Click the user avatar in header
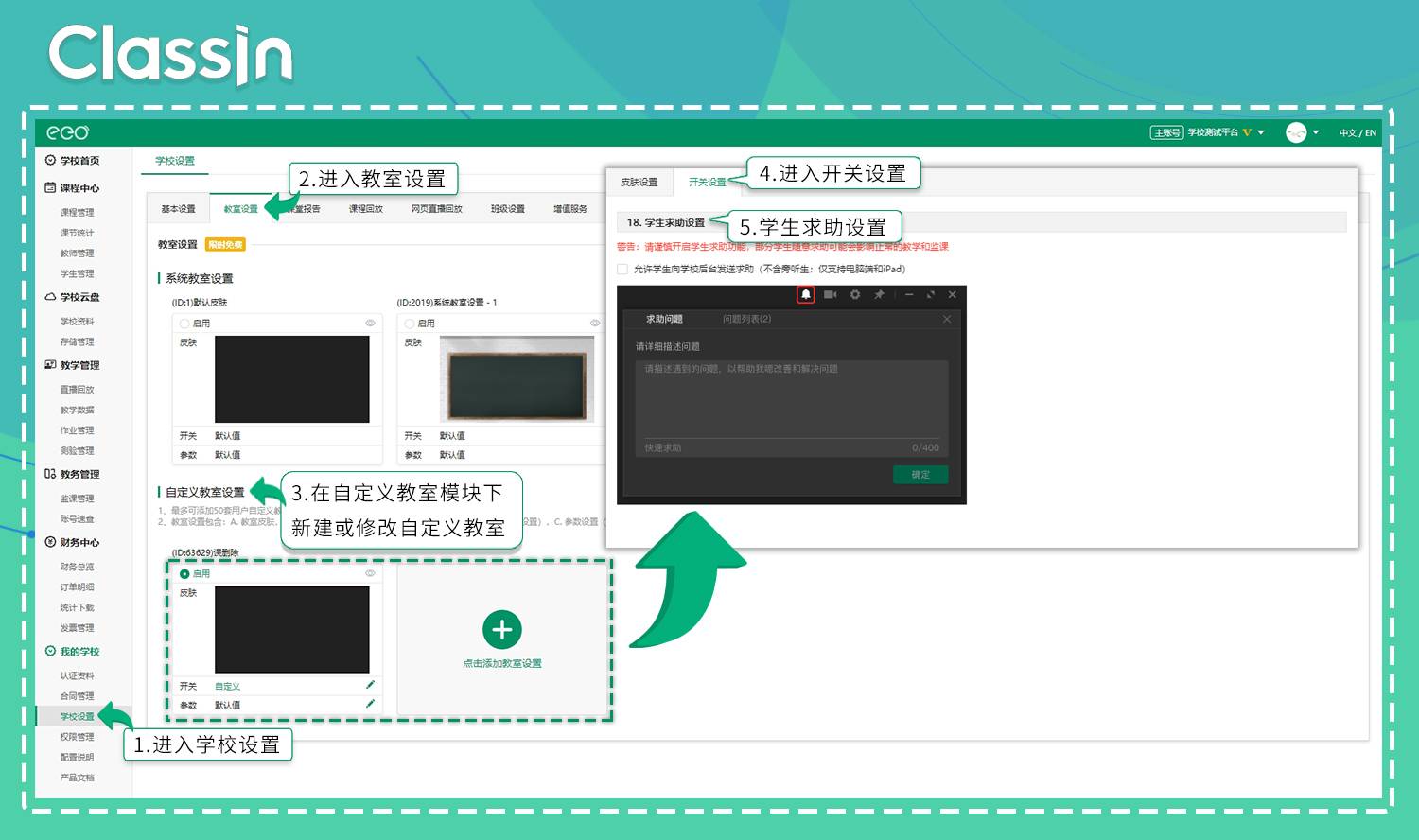This screenshot has height=840, width=1419. pyautogui.click(x=1295, y=132)
